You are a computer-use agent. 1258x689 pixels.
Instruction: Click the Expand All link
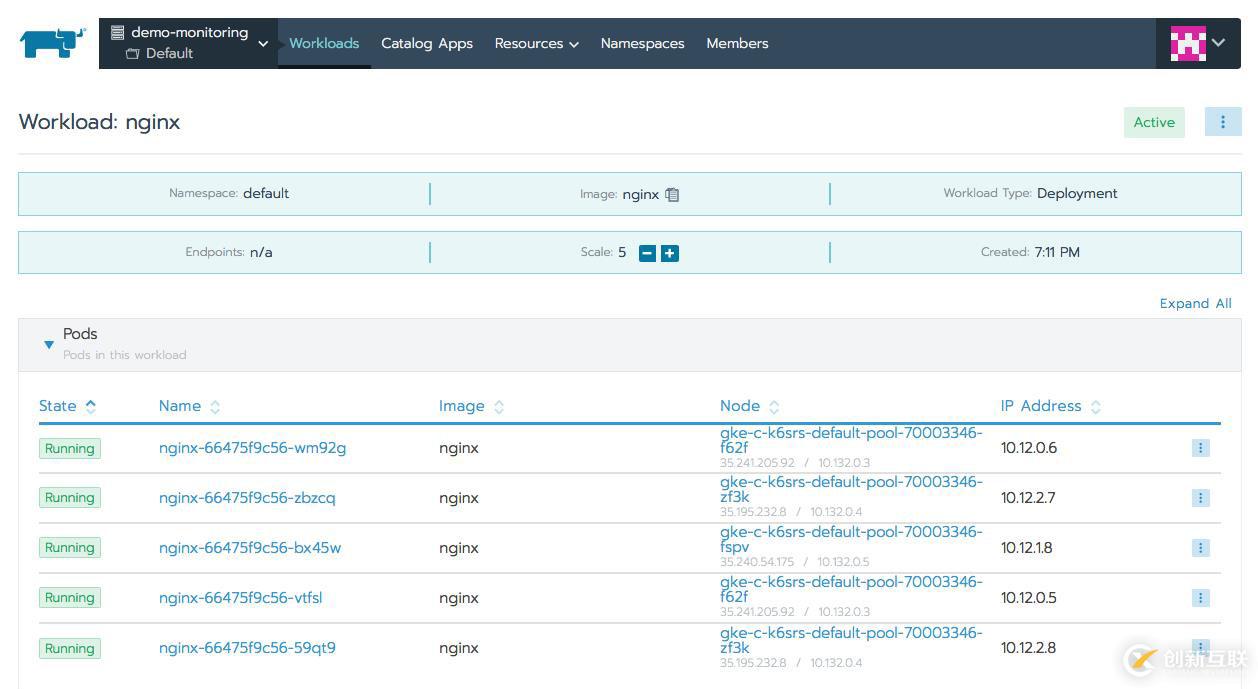click(1195, 303)
